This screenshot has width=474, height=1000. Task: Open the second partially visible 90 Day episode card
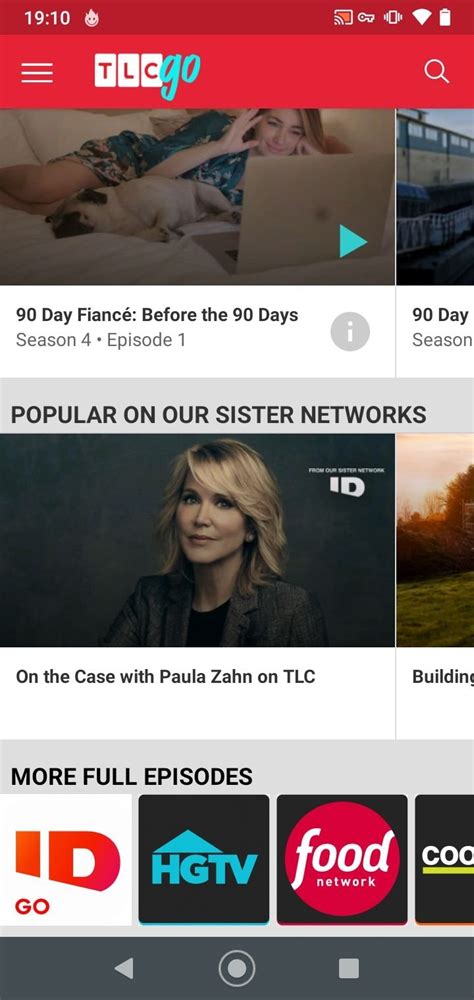point(436,242)
